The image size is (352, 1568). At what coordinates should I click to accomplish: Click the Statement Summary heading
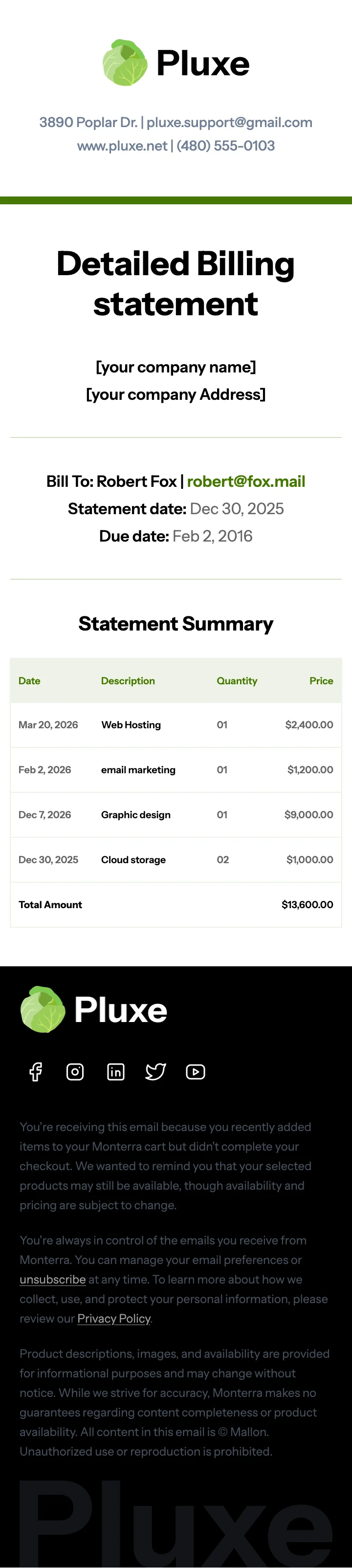[x=176, y=624]
